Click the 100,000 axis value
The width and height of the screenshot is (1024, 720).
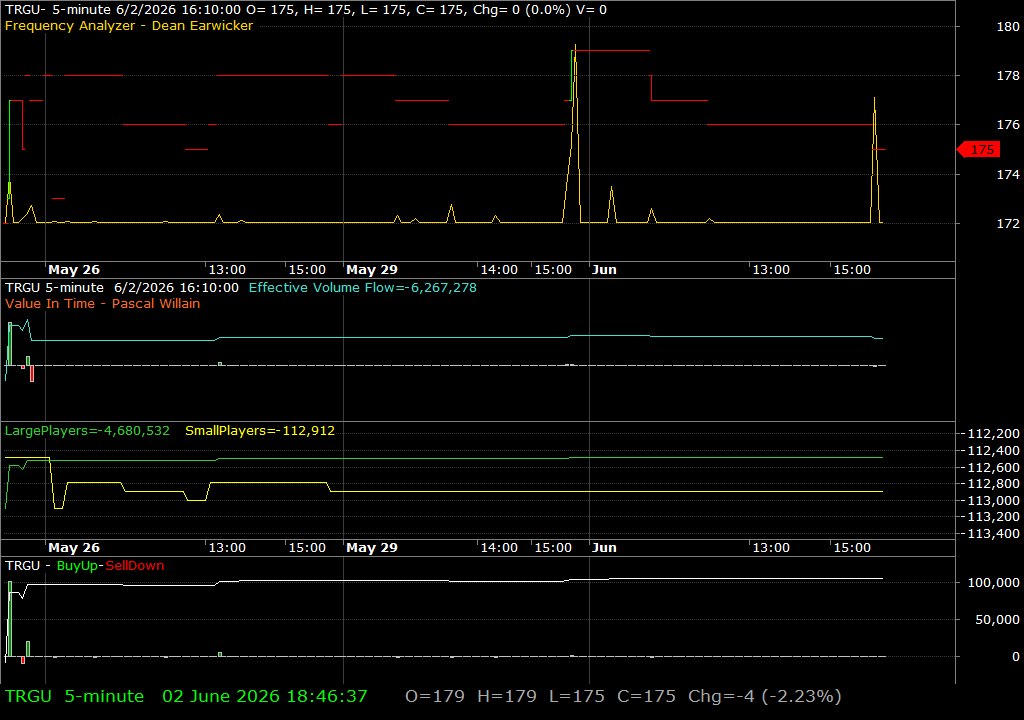[993, 583]
